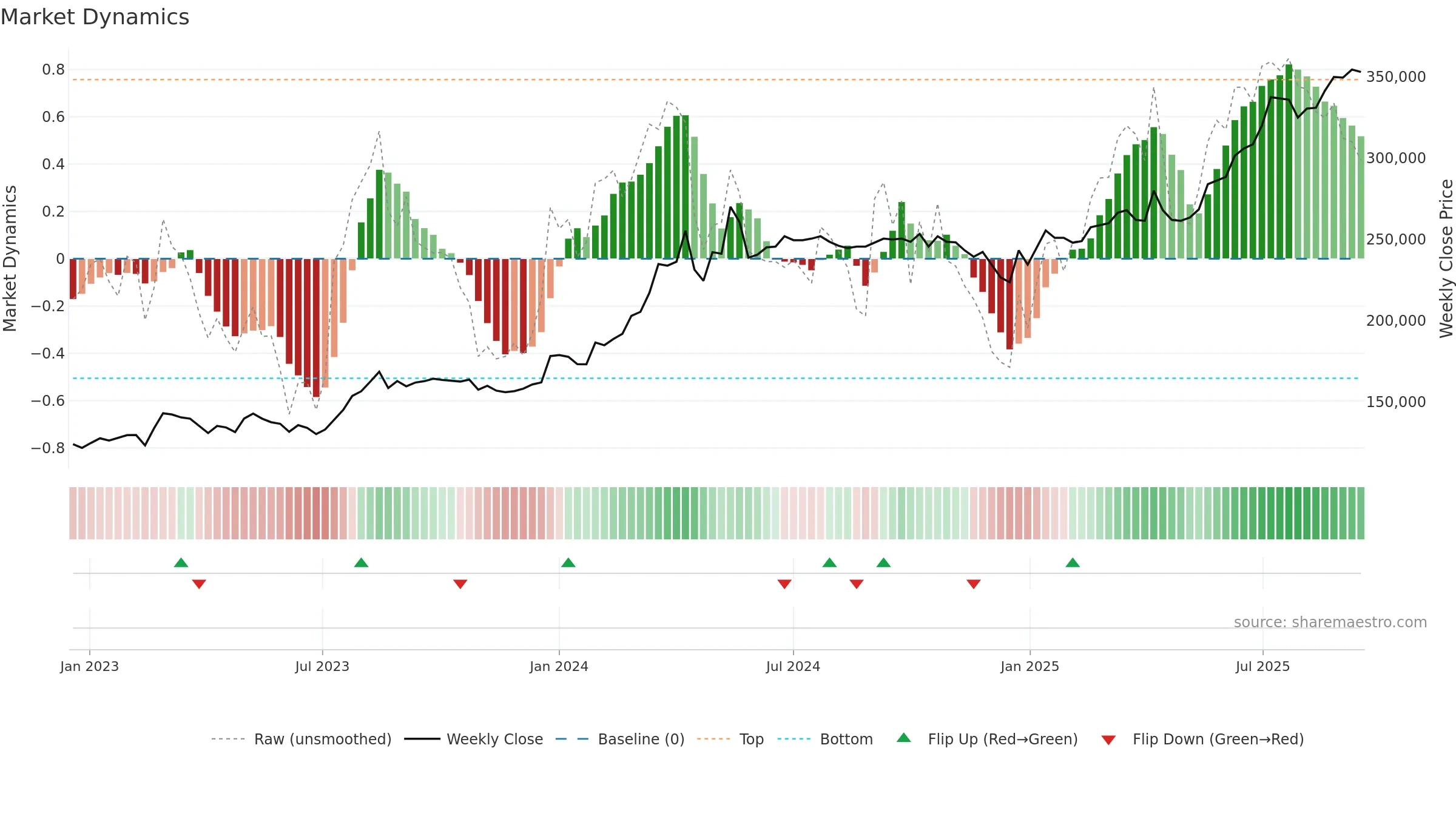Click the Jul 2024 x-axis label
Image resolution: width=1456 pixels, height=819 pixels.
pyautogui.click(x=793, y=666)
